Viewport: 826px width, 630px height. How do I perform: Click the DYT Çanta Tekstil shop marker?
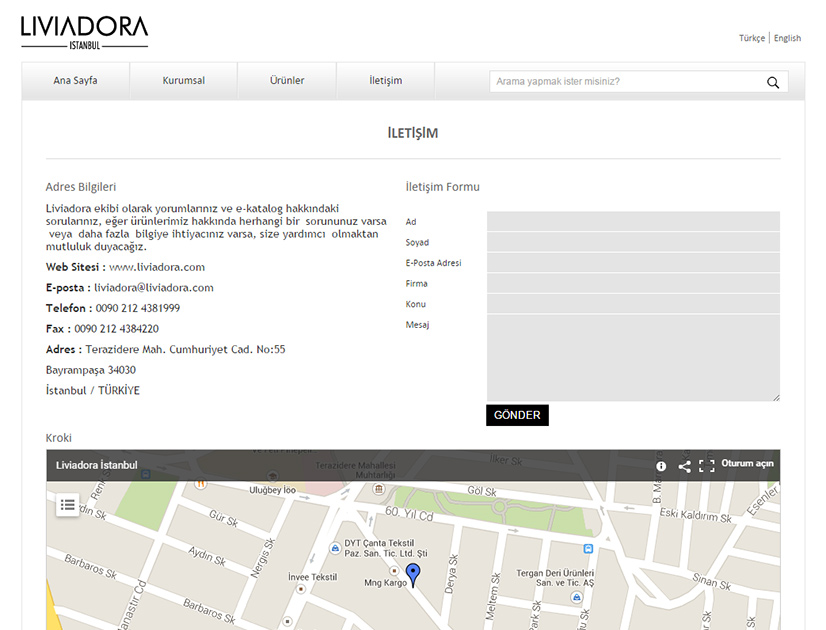pos(334,547)
